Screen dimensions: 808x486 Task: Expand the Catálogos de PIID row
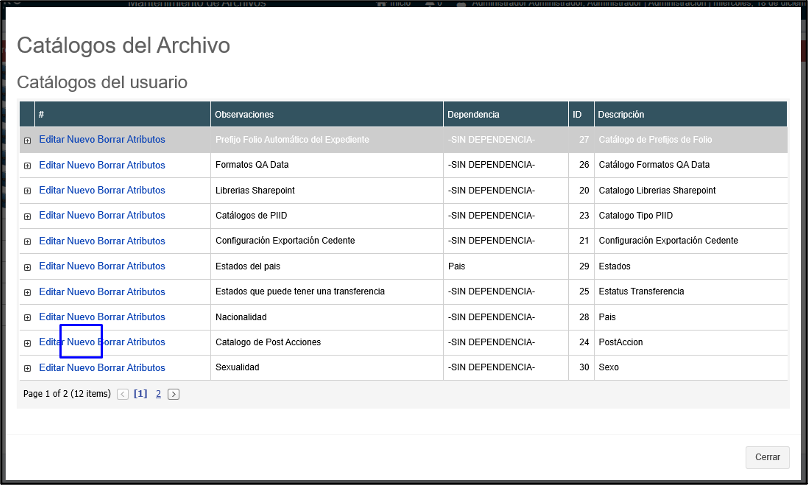pyautogui.click(x=27, y=217)
